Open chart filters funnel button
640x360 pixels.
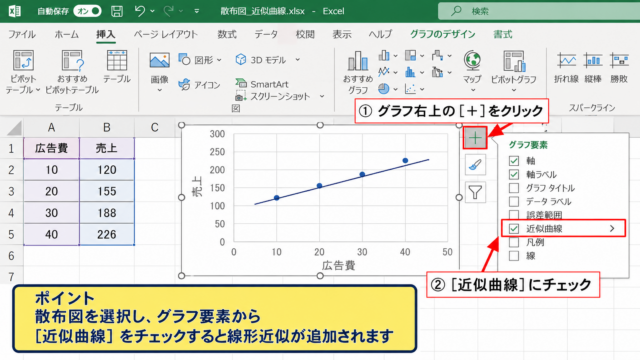click(475, 192)
